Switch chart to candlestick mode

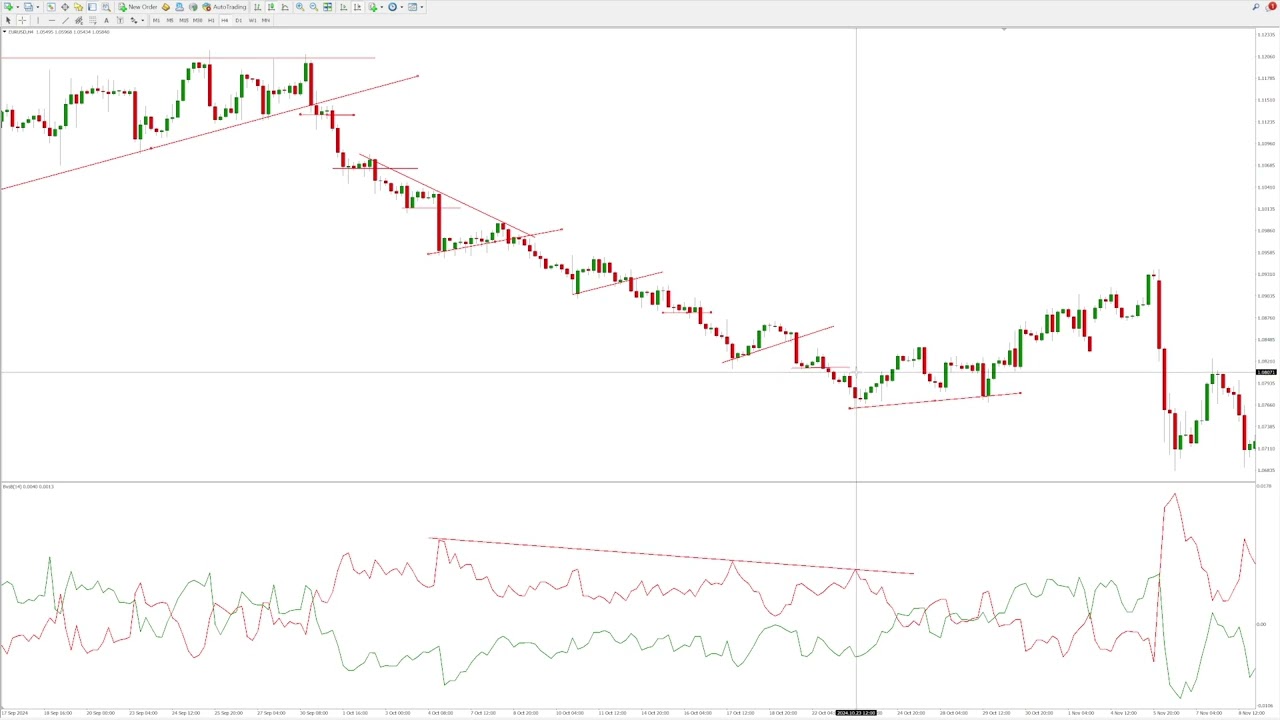coord(271,7)
